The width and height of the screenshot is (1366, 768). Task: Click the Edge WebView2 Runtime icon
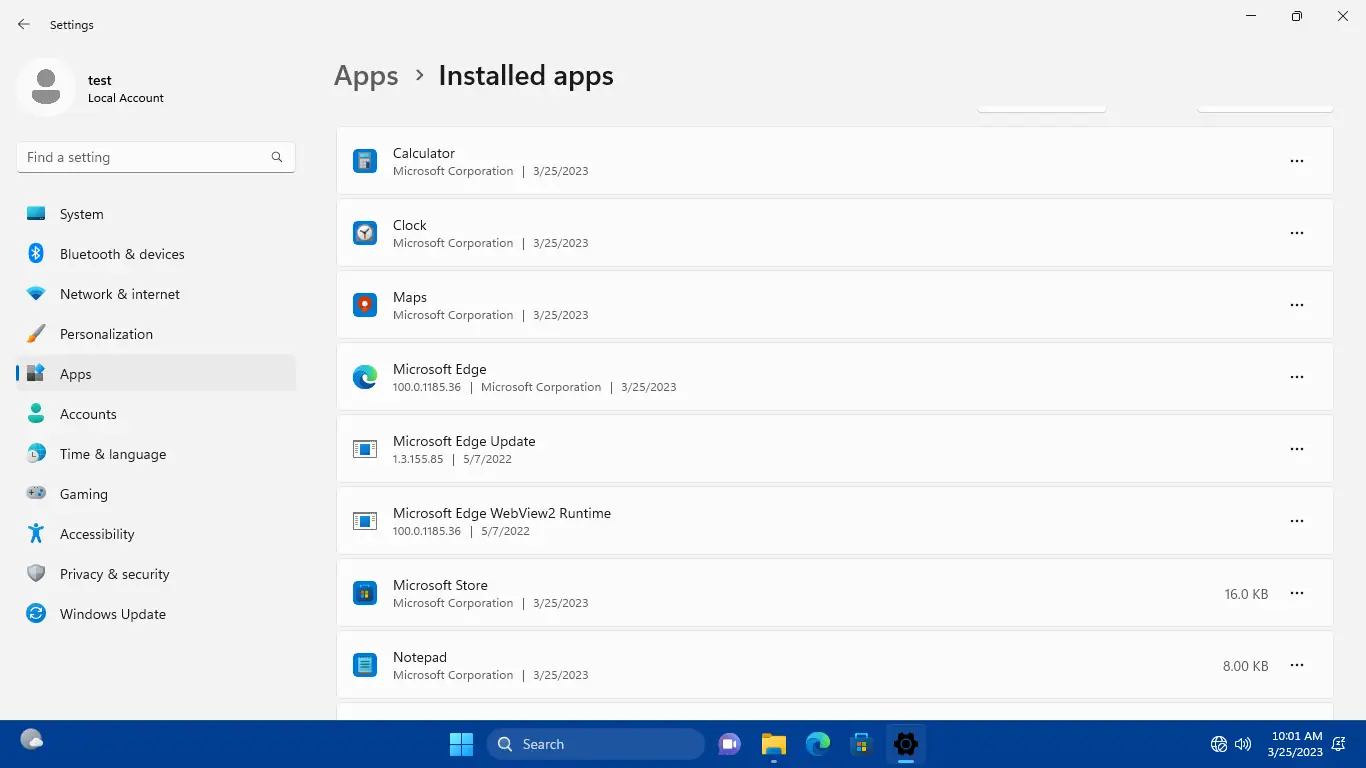click(365, 521)
